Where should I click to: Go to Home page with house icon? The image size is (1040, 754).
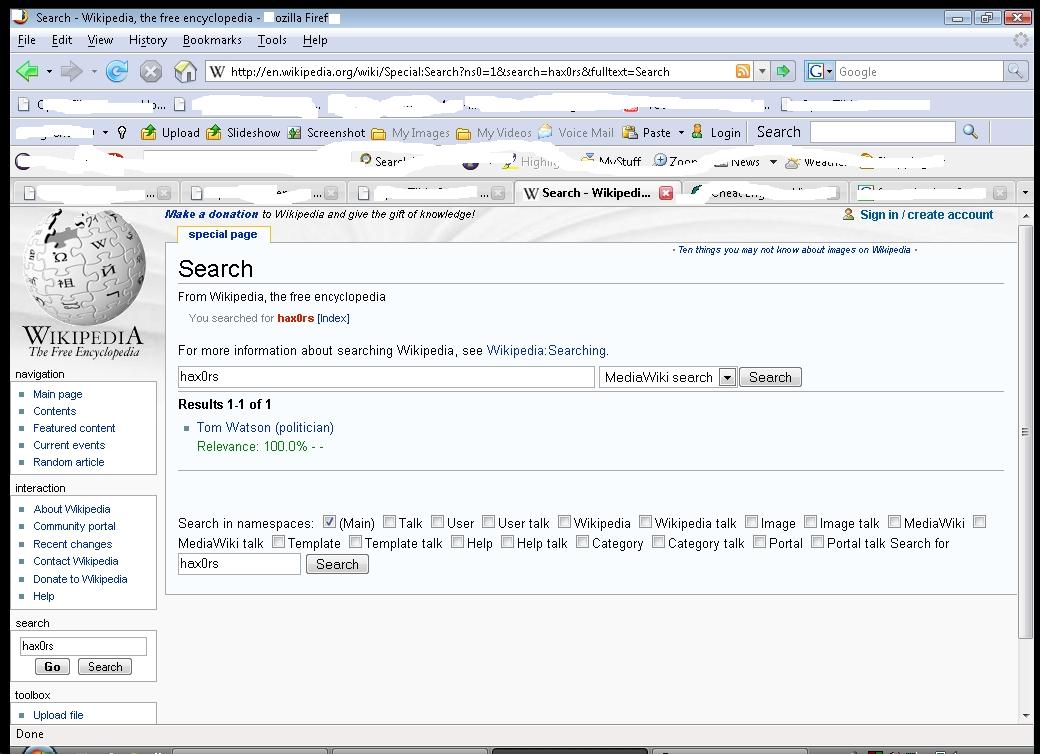click(x=185, y=71)
